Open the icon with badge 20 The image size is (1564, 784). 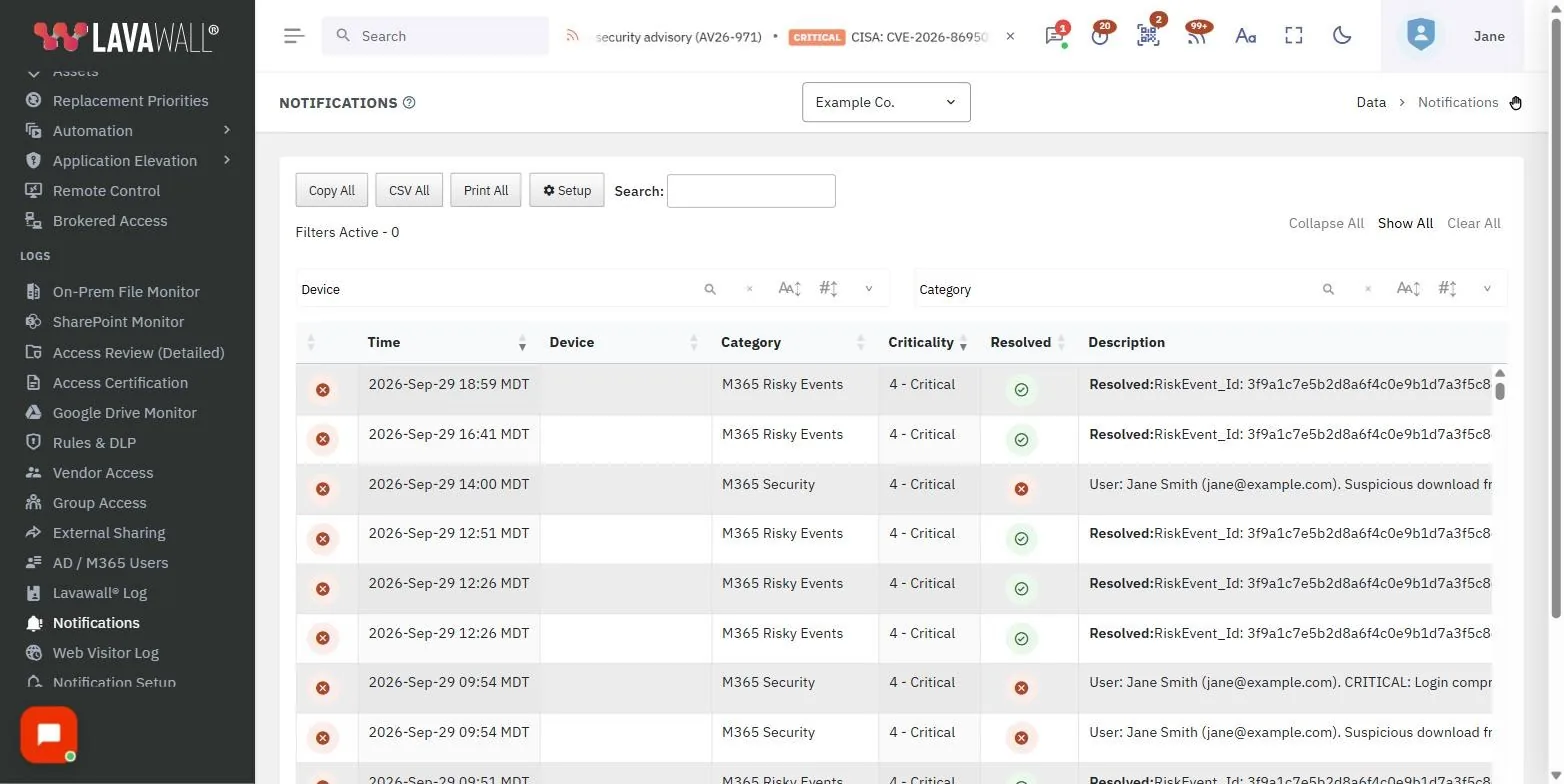click(1100, 36)
